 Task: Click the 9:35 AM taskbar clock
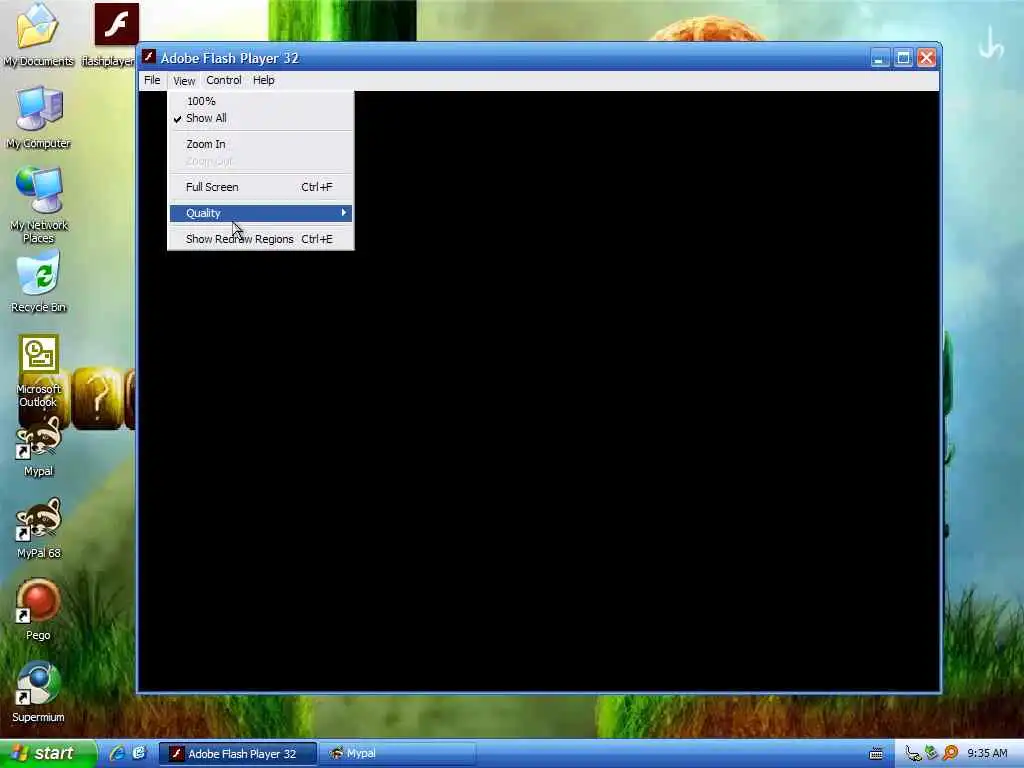987,754
